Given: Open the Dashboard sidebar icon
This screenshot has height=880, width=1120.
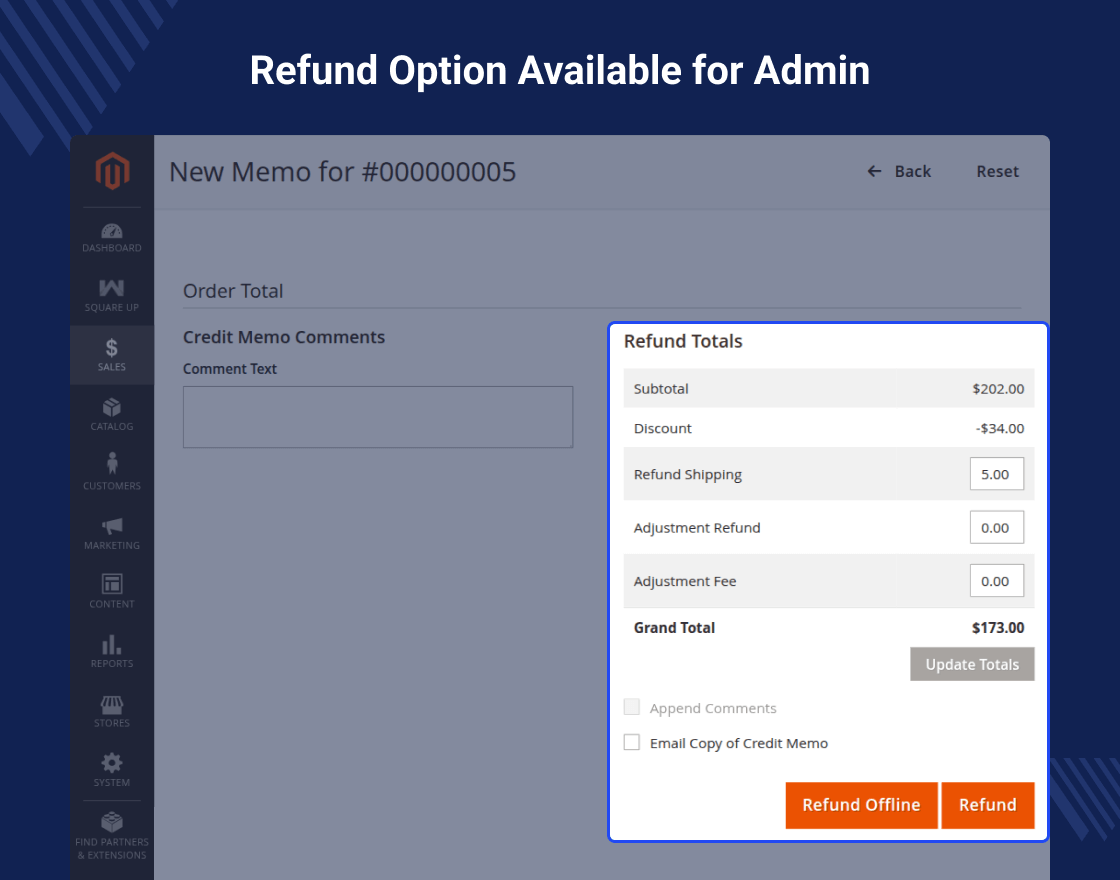Looking at the screenshot, I should coord(112,232).
